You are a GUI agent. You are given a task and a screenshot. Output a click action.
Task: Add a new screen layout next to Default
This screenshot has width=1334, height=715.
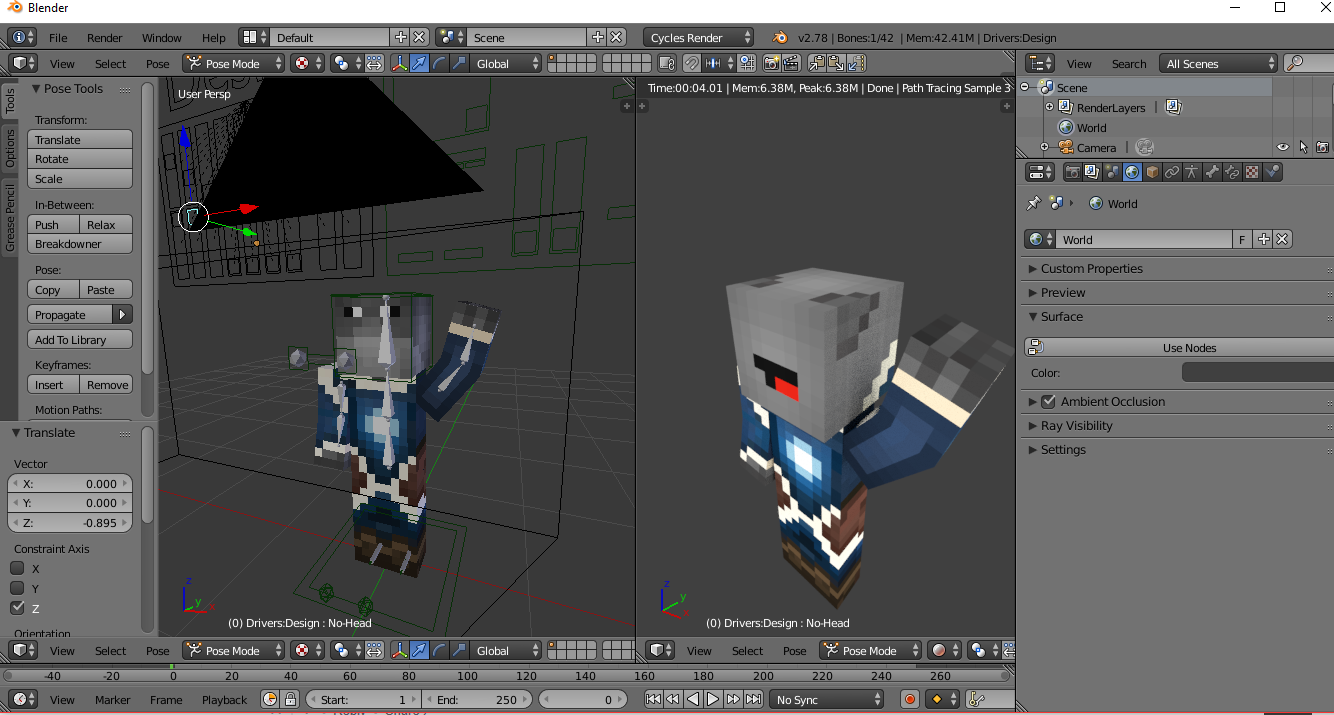[401, 37]
